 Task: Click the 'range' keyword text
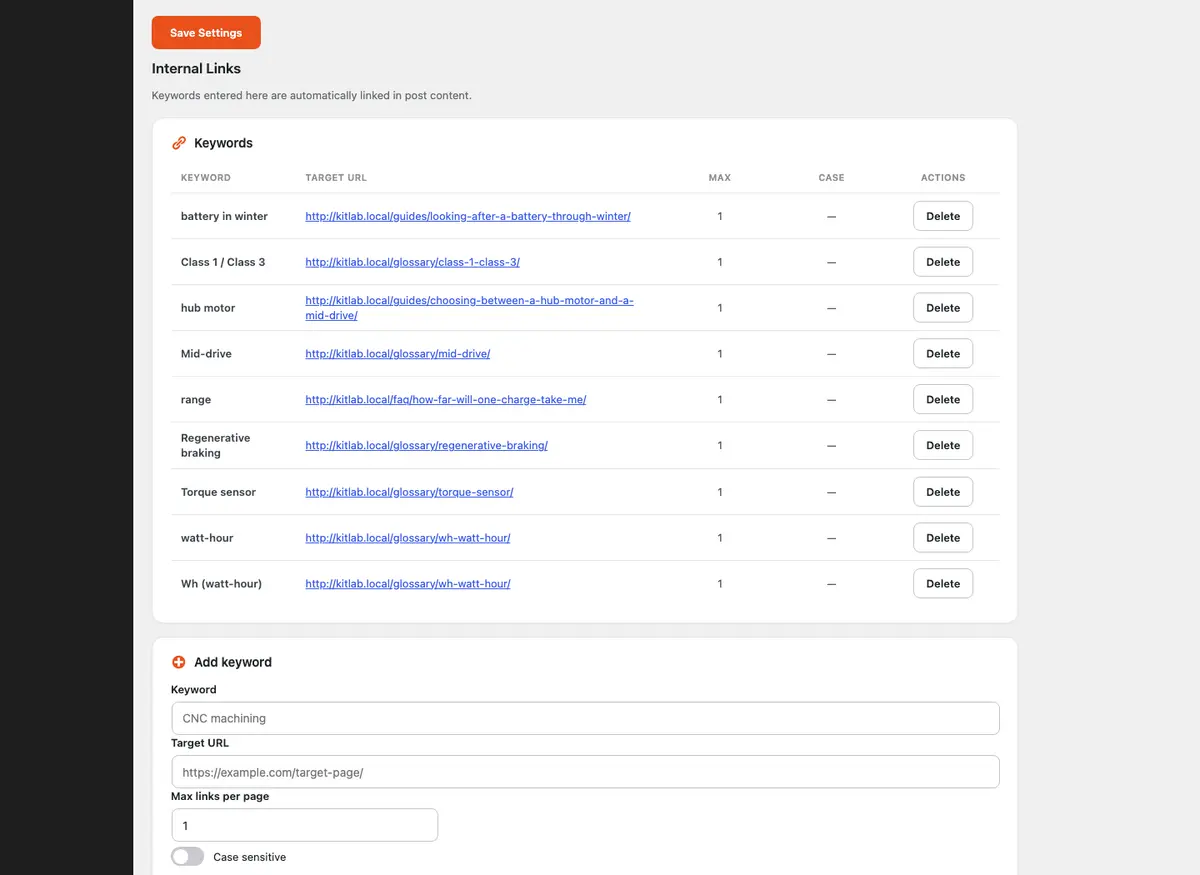coord(196,400)
